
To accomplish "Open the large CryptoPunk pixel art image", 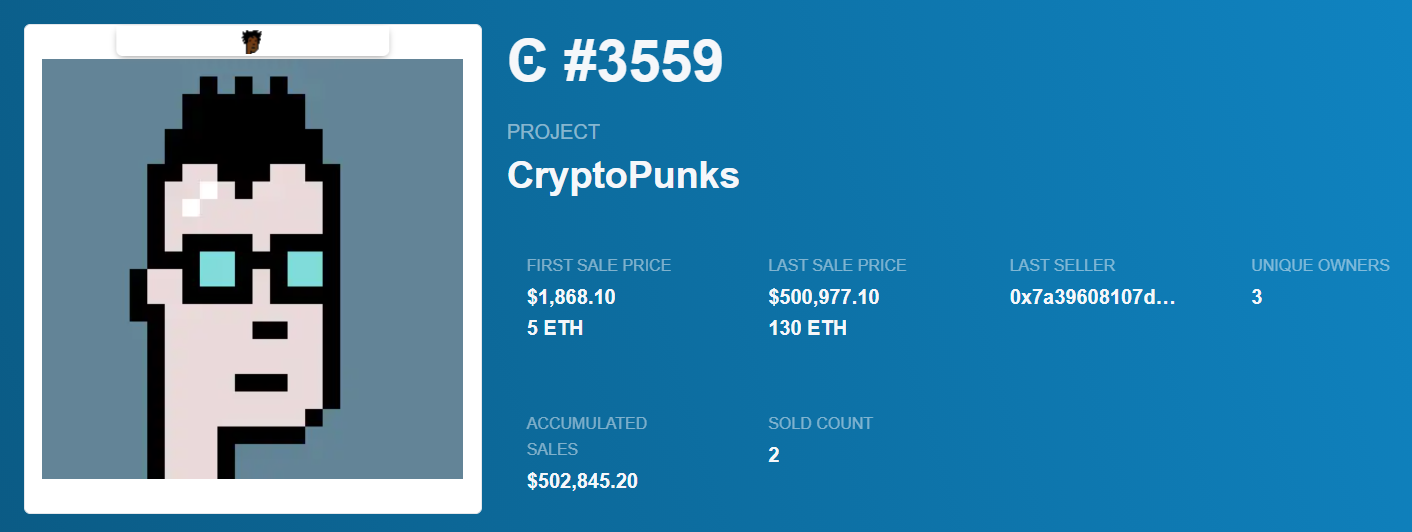I will [x=252, y=269].
